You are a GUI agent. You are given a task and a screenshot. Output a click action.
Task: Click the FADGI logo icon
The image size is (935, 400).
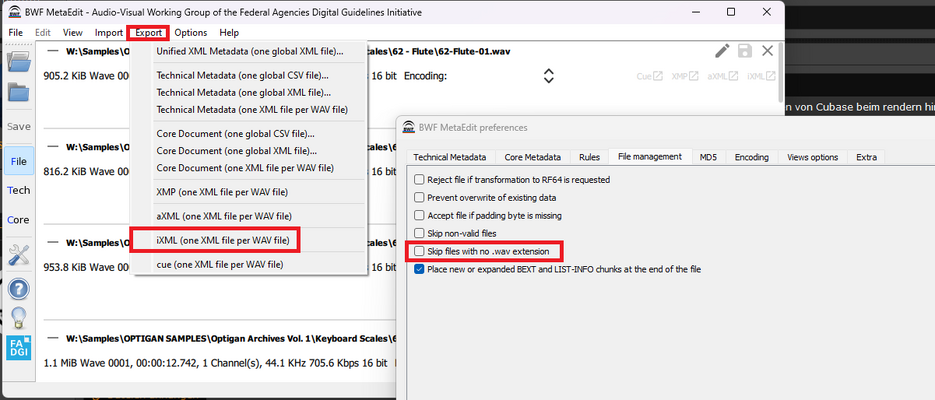[x=18, y=348]
